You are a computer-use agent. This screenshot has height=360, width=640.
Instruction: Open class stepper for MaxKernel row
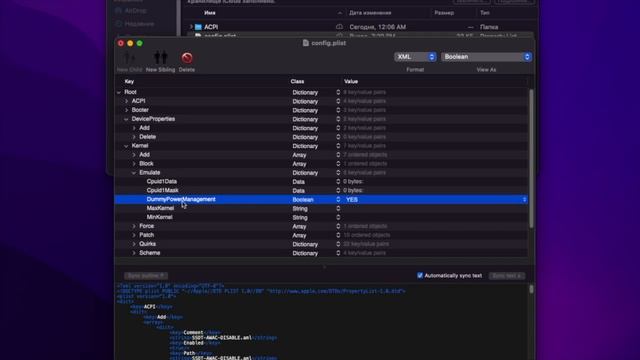pyautogui.click(x=338, y=209)
